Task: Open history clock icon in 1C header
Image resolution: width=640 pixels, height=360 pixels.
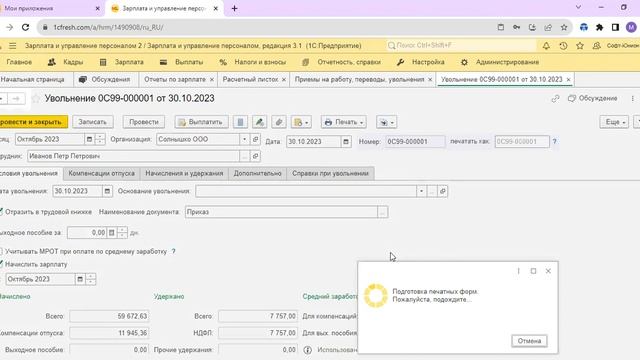Action: point(563,46)
